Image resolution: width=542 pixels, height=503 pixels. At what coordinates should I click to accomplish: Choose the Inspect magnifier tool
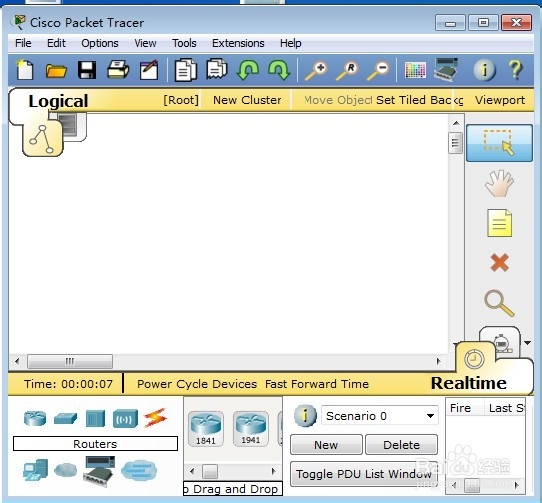[x=499, y=304]
